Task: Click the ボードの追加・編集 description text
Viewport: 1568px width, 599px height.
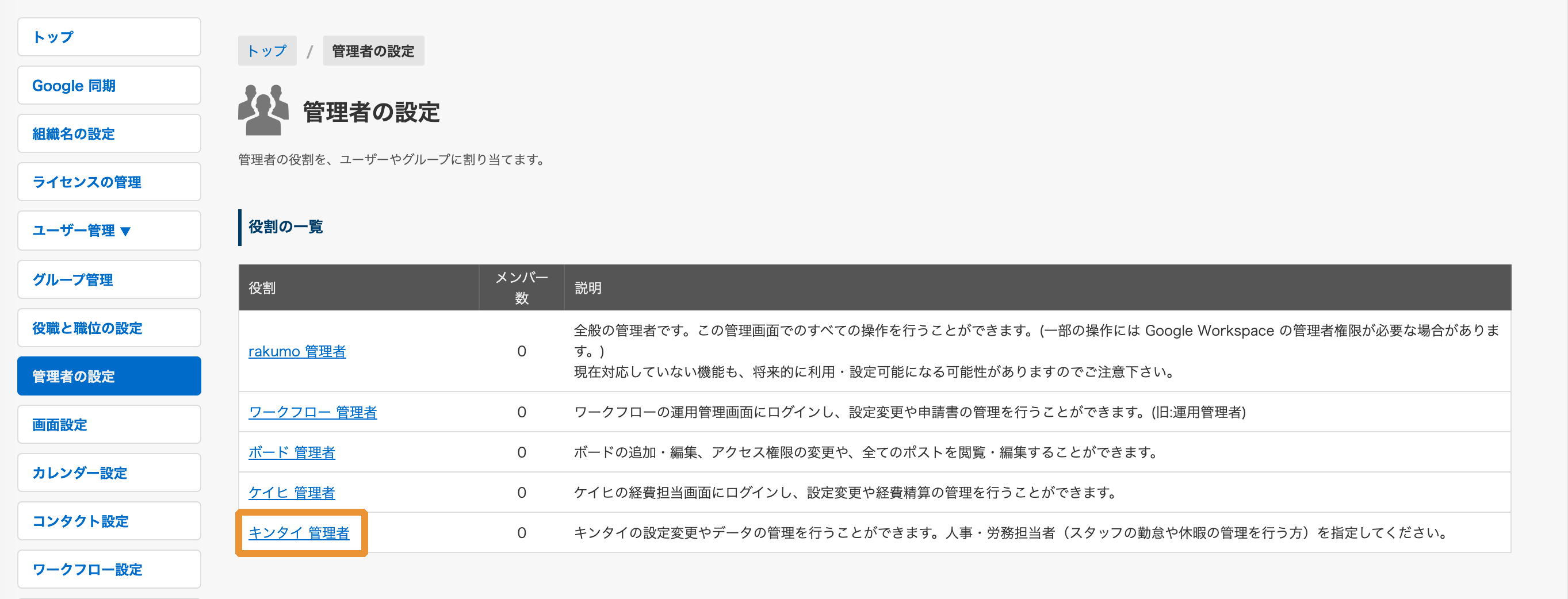Action: point(866,452)
